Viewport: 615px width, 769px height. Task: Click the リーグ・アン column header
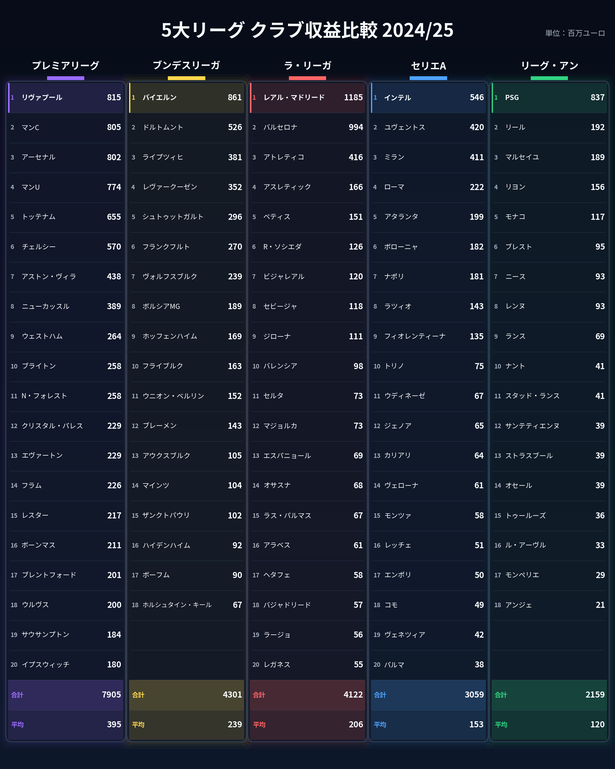click(549, 65)
